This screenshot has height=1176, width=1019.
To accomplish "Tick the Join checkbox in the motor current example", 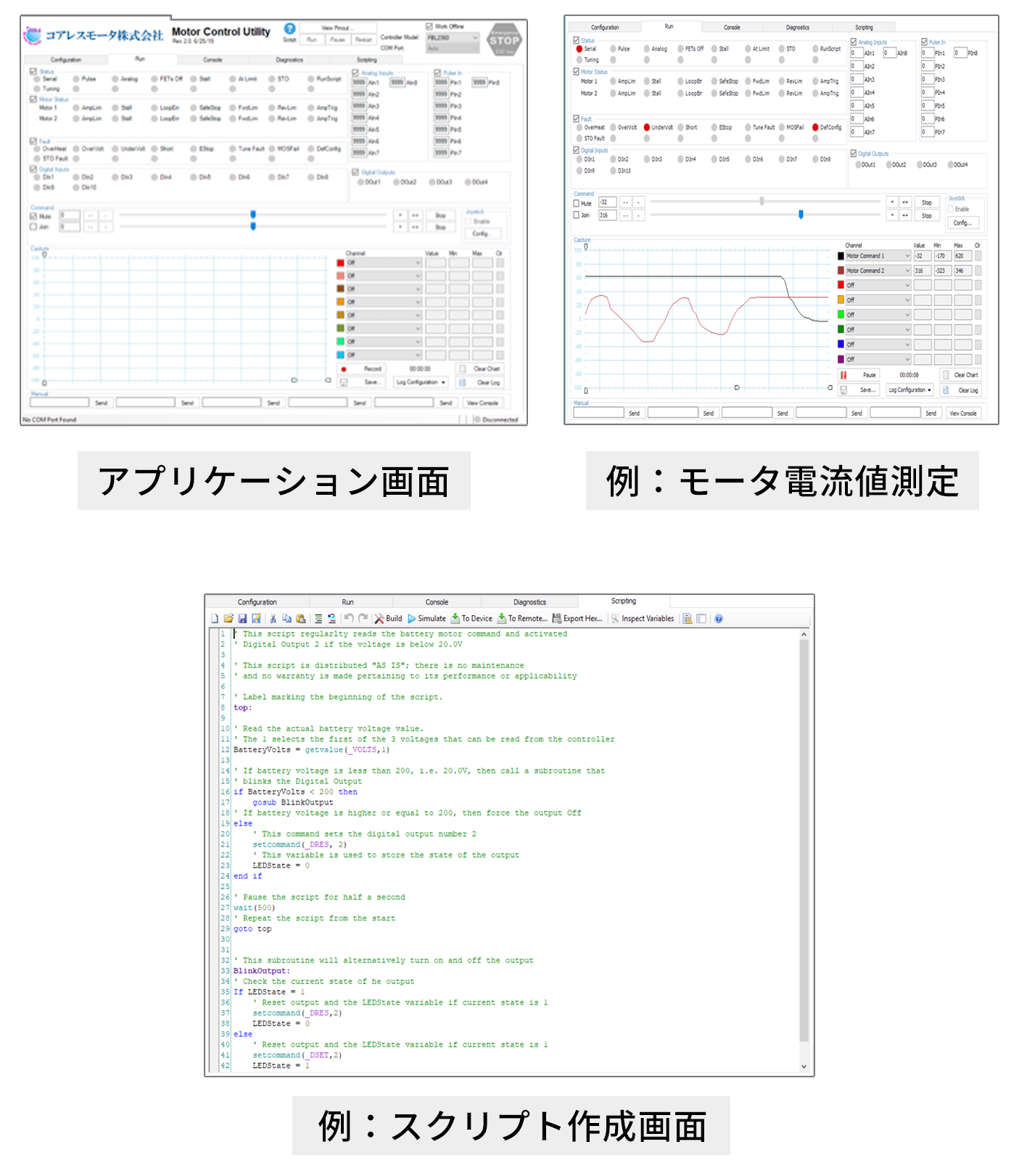I will click(x=577, y=215).
